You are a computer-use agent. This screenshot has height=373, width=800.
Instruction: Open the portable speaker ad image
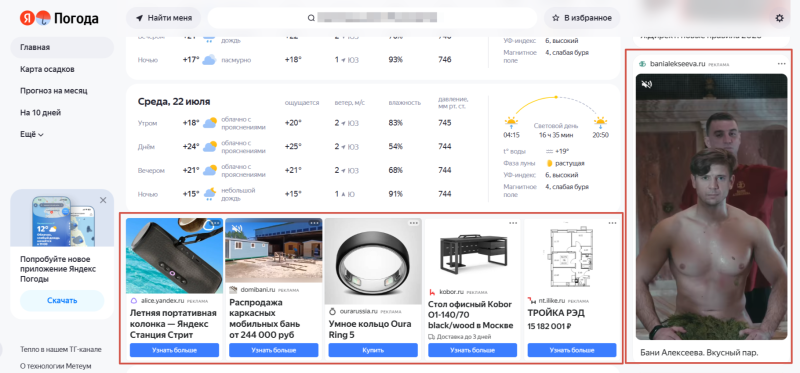coord(174,256)
